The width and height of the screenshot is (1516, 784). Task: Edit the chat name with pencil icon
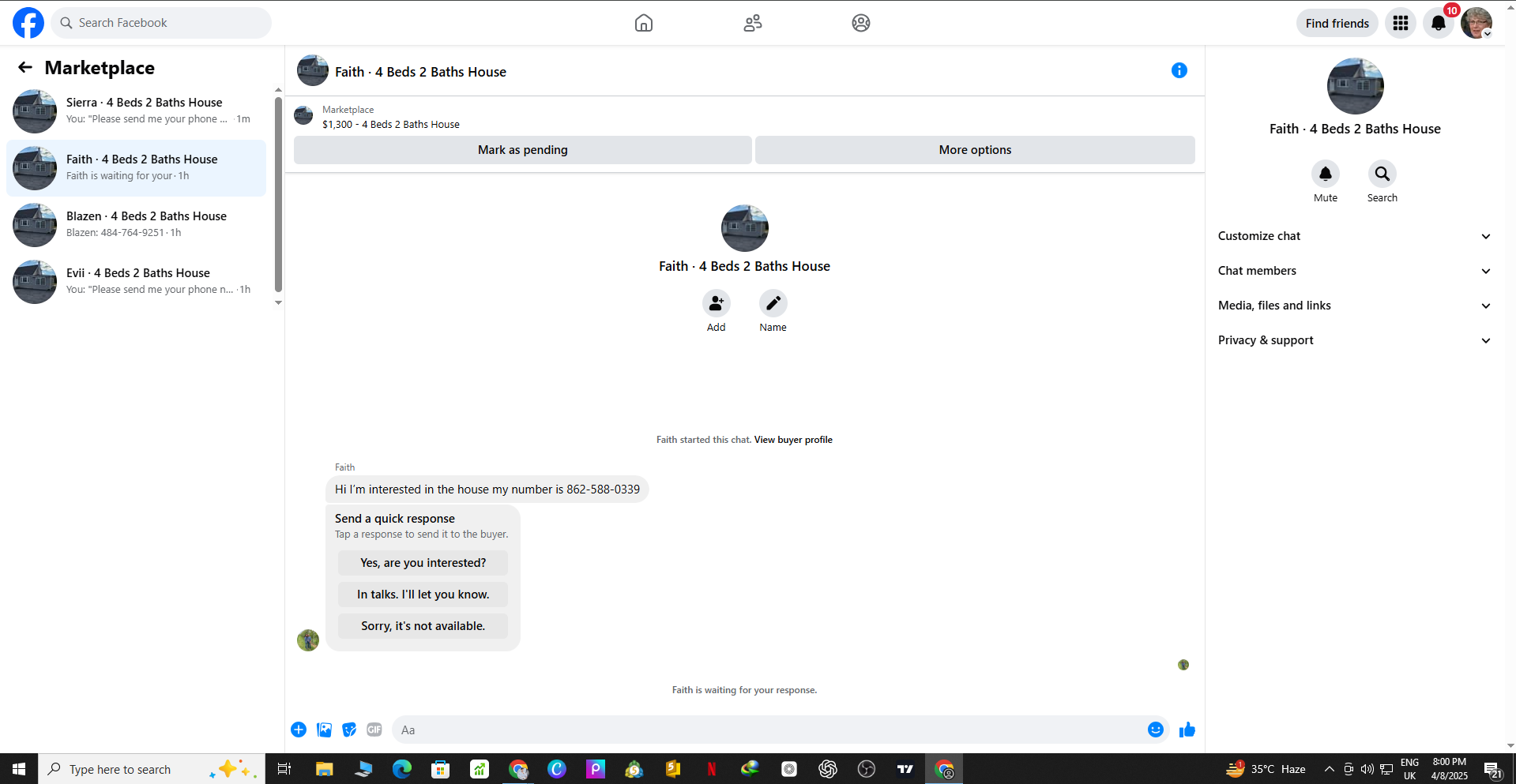pyautogui.click(x=773, y=303)
